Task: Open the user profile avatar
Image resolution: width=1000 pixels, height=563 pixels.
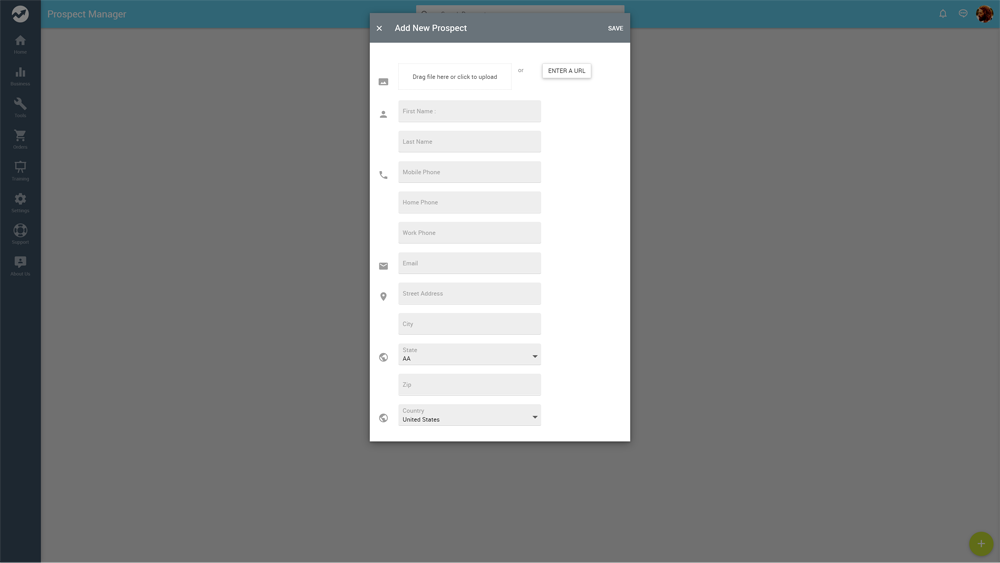Action: click(984, 14)
